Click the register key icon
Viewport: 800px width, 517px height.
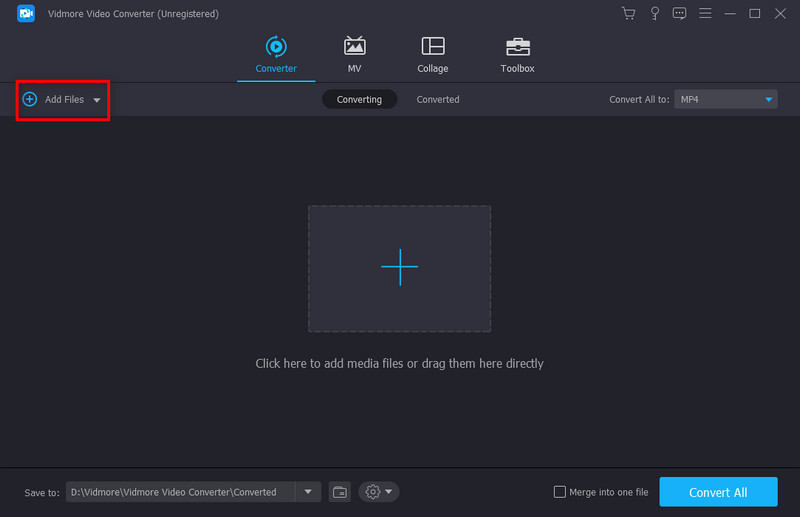click(x=654, y=14)
